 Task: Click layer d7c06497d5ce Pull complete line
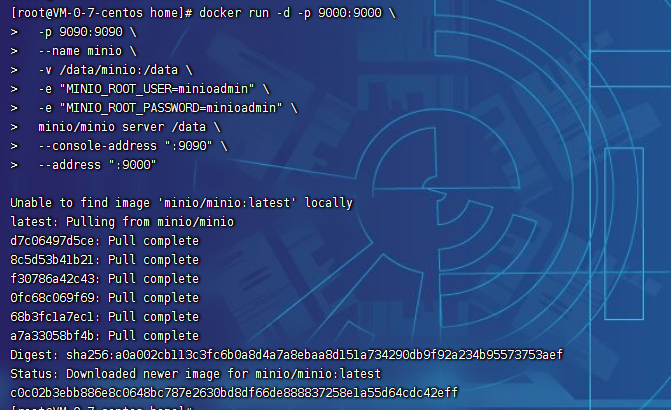point(105,241)
